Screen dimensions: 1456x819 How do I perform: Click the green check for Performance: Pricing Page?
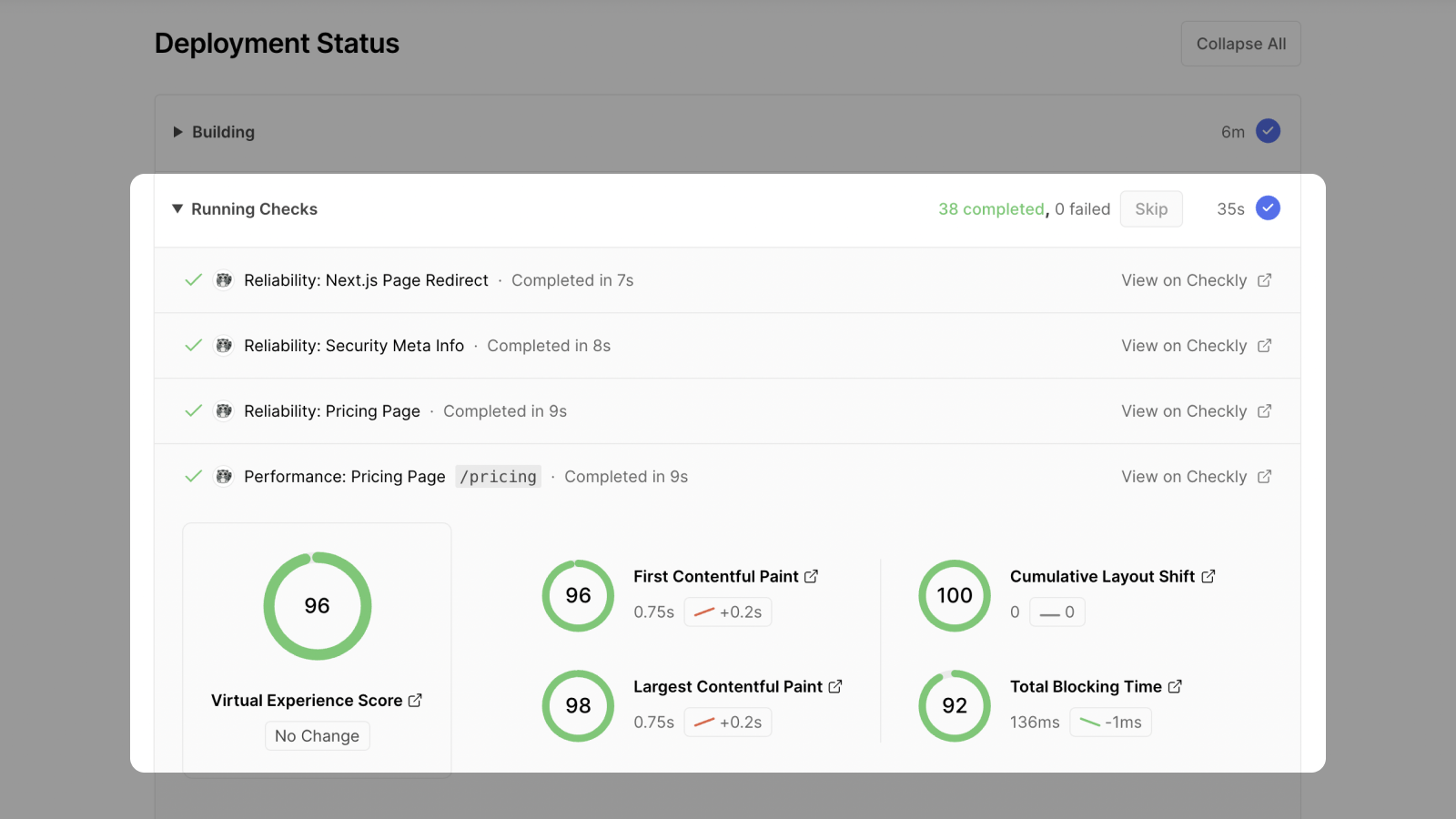pyautogui.click(x=192, y=476)
